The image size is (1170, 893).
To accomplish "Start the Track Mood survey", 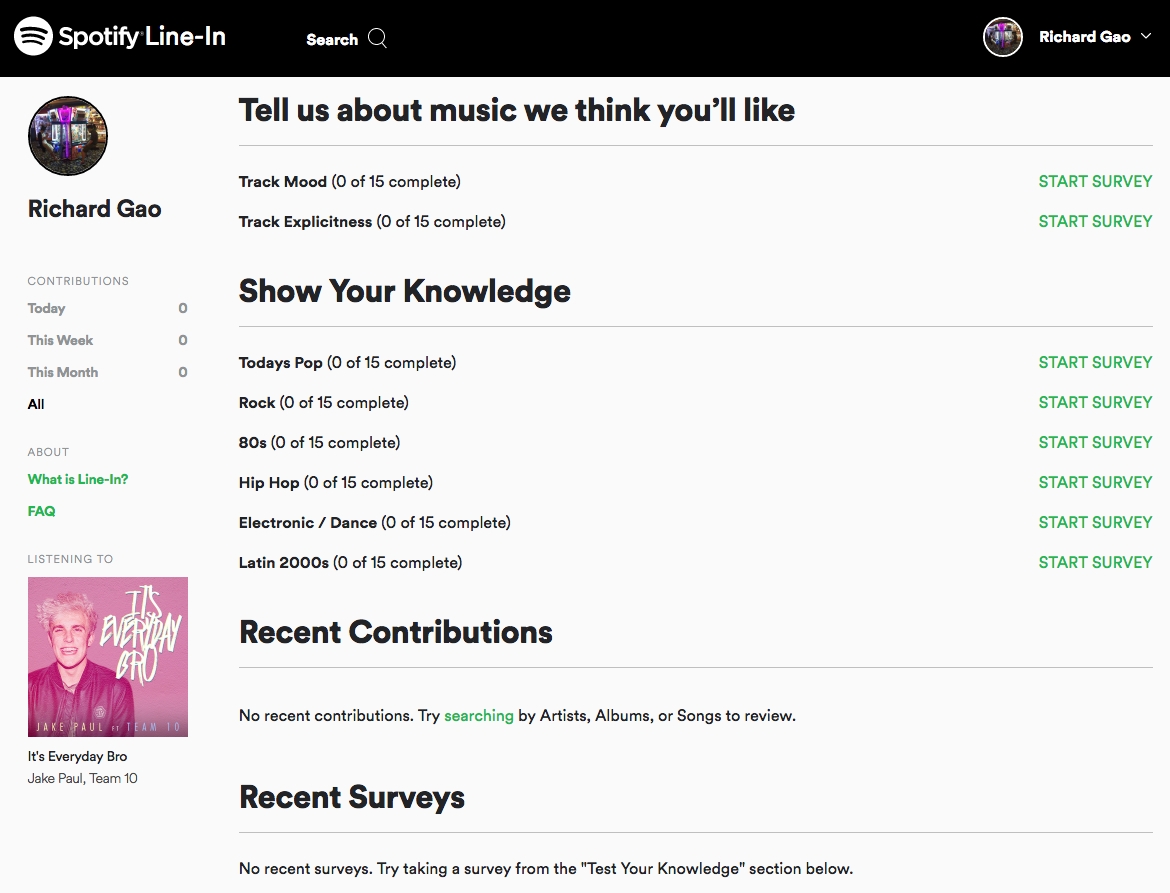I will [1095, 181].
